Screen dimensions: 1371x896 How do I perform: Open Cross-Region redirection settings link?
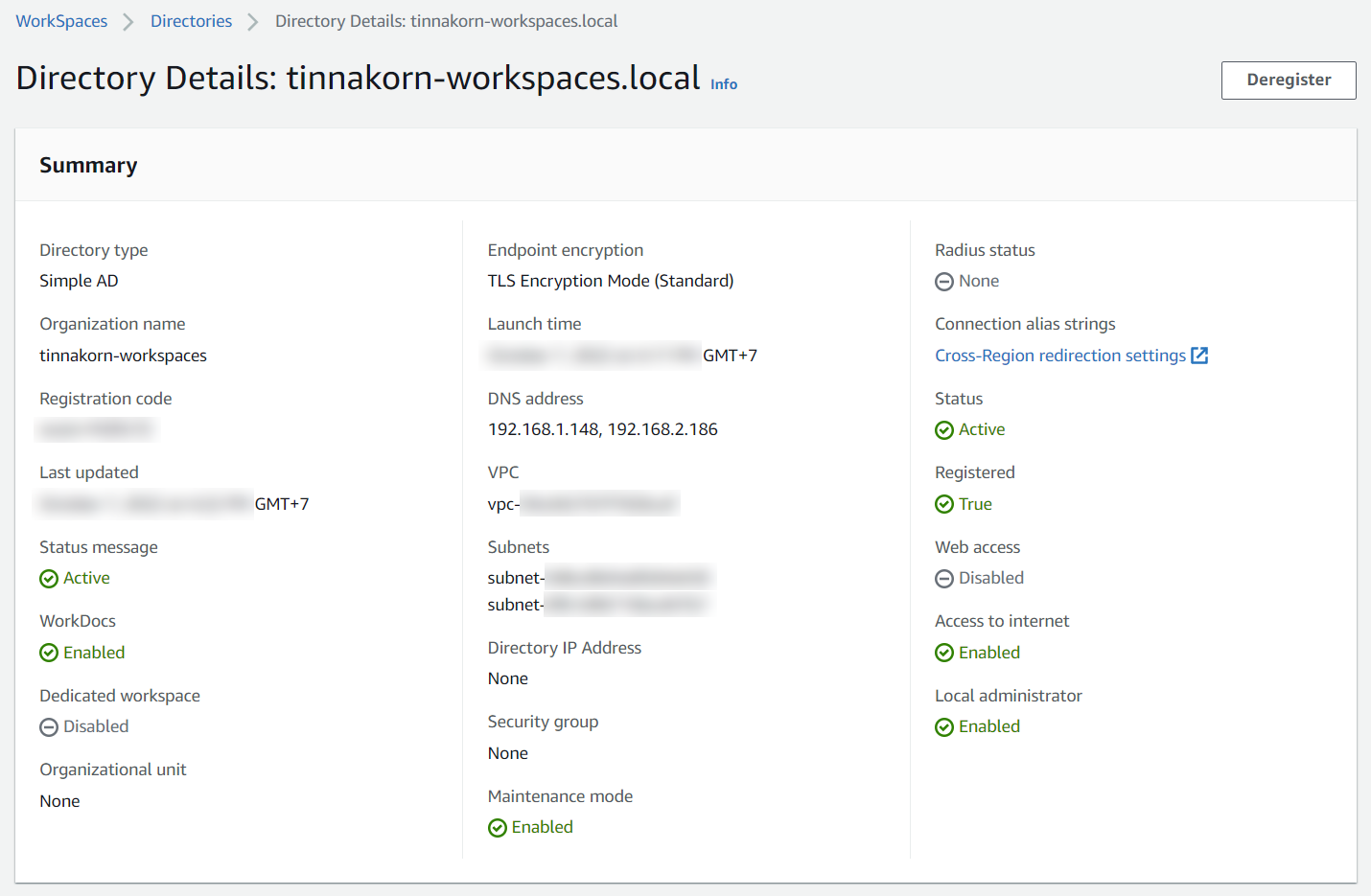(1060, 356)
